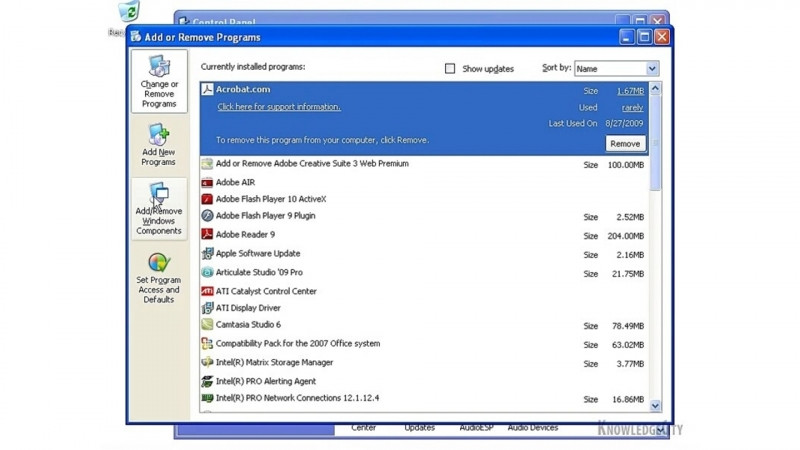Viewport: 800px width, 450px height.
Task: Enable the Show updates checkbox
Action: [x=449, y=68]
